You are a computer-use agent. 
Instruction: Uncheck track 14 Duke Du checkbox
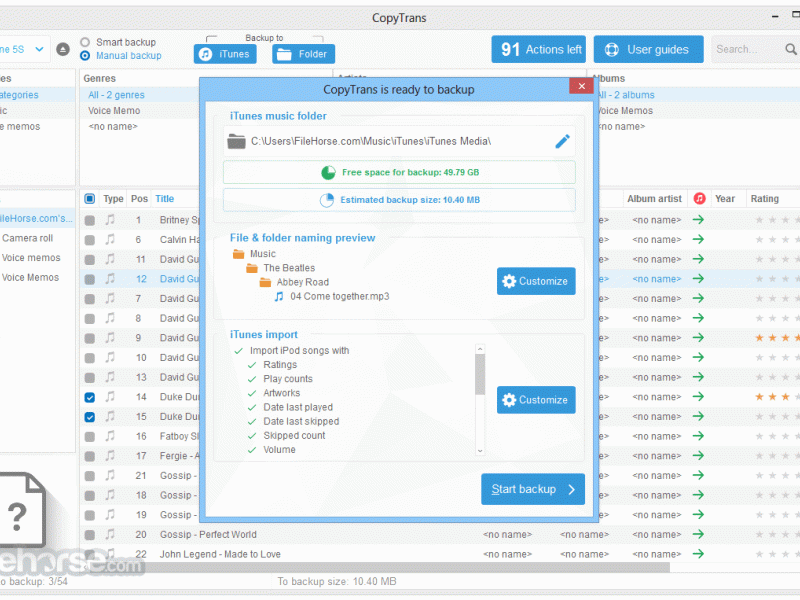[x=90, y=397]
